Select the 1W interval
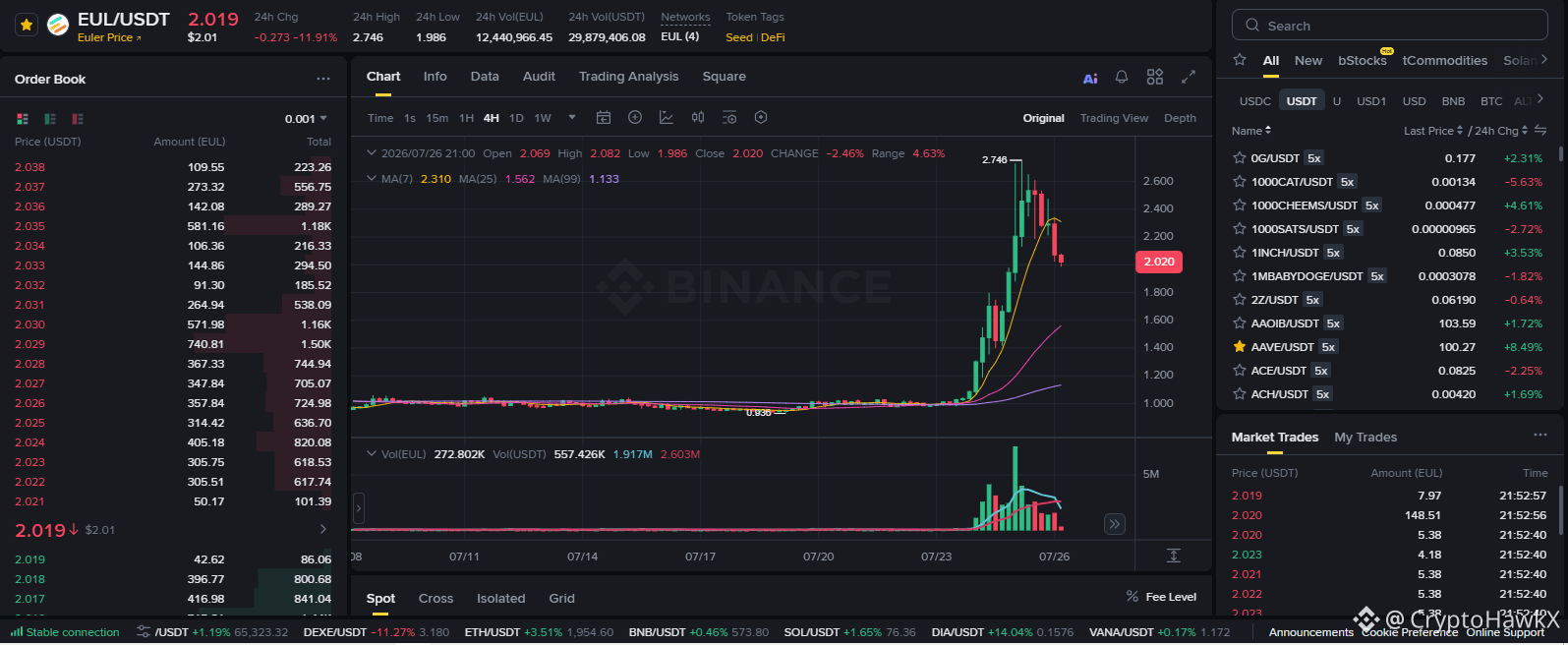1568x645 pixels. (x=543, y=118)
